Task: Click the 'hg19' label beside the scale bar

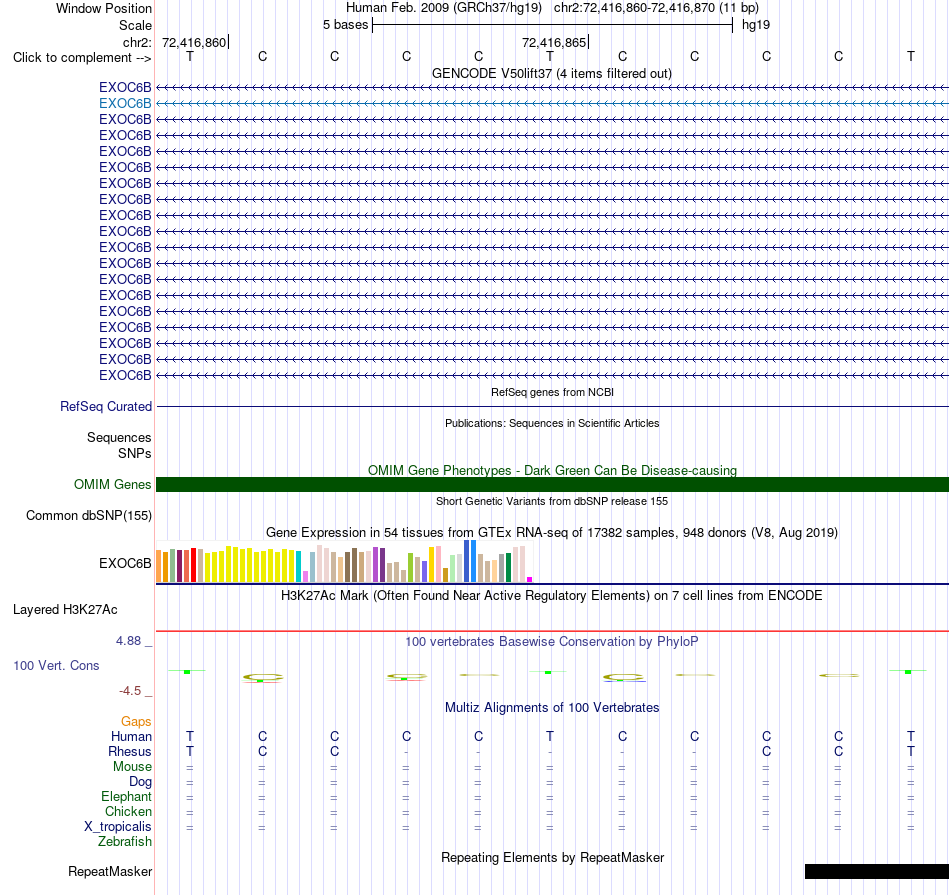Action: (x=756, y=25)
